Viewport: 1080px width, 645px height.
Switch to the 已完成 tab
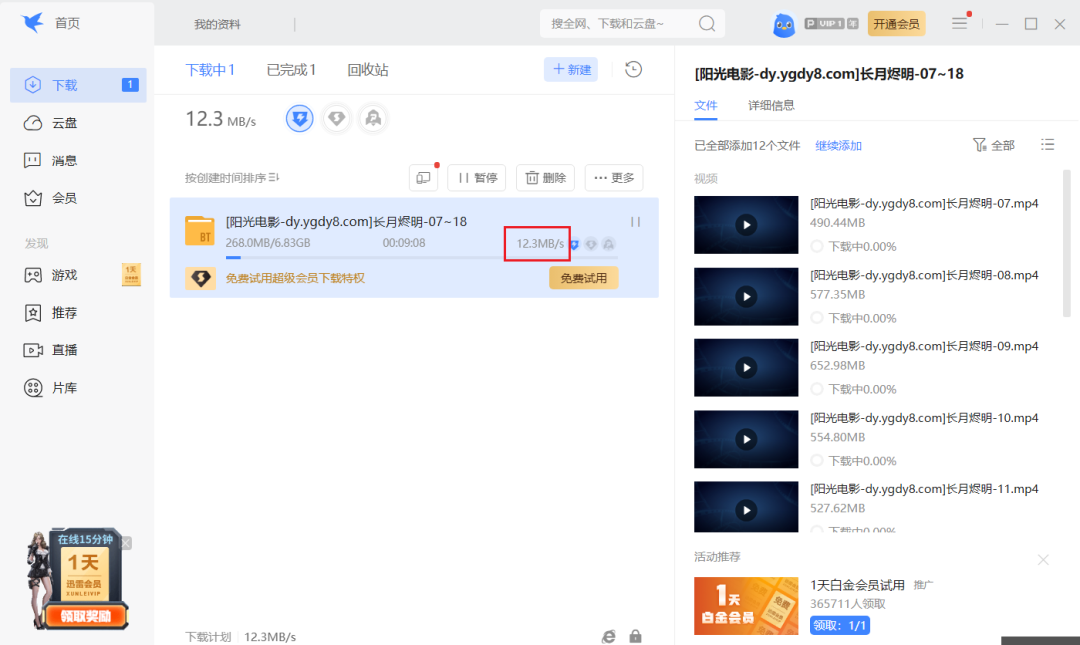(x=291, y=70)
